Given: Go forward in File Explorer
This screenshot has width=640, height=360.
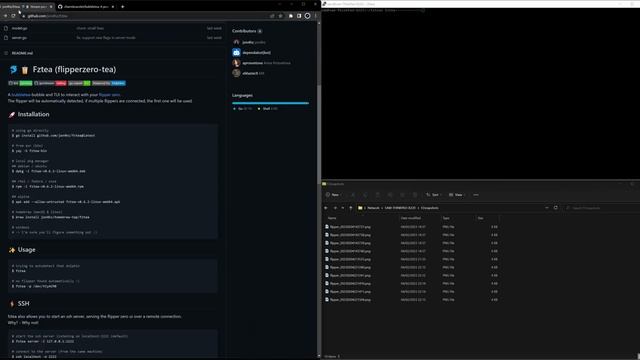Looking at the screenshot, I should point(335,208).
